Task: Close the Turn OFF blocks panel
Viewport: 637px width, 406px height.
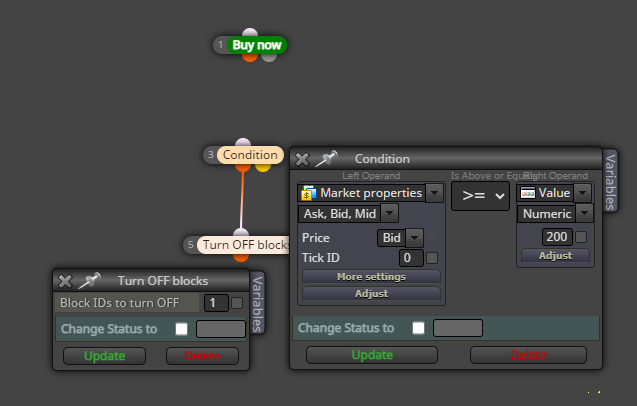Action: point(65,281)
